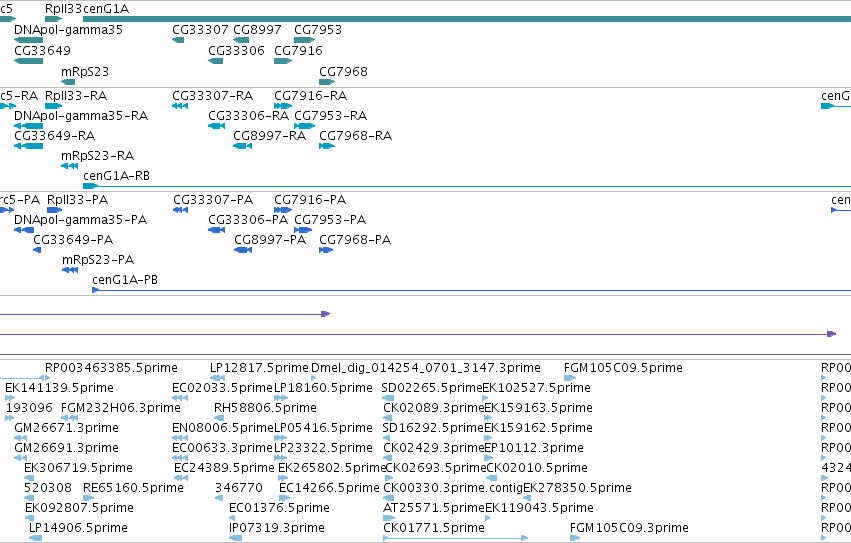This screenshot has width=851, height=543.
Task: Select the DNApol-gamma35 gene feature
Action: (x=28, y=40)
